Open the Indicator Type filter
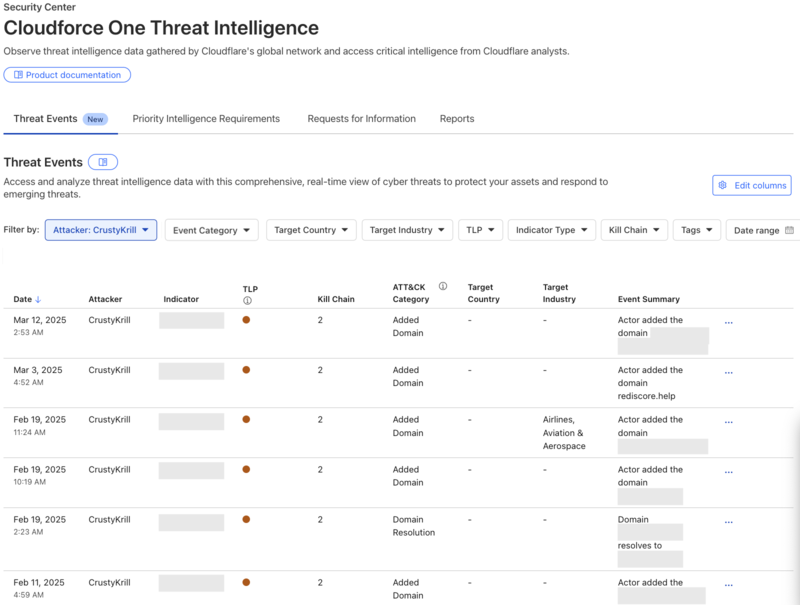Viewport: 800px width, 605px height. click(x=551, y=230)
